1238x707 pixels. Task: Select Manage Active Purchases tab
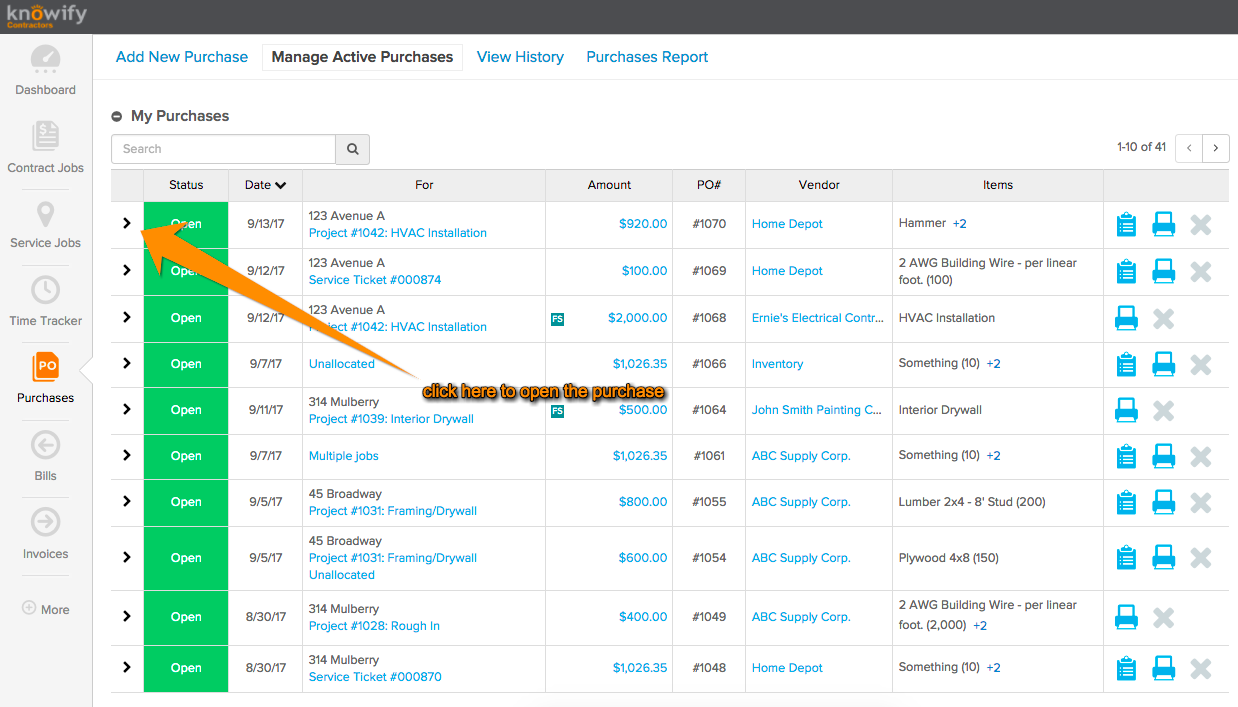click(x=362, y=57)
